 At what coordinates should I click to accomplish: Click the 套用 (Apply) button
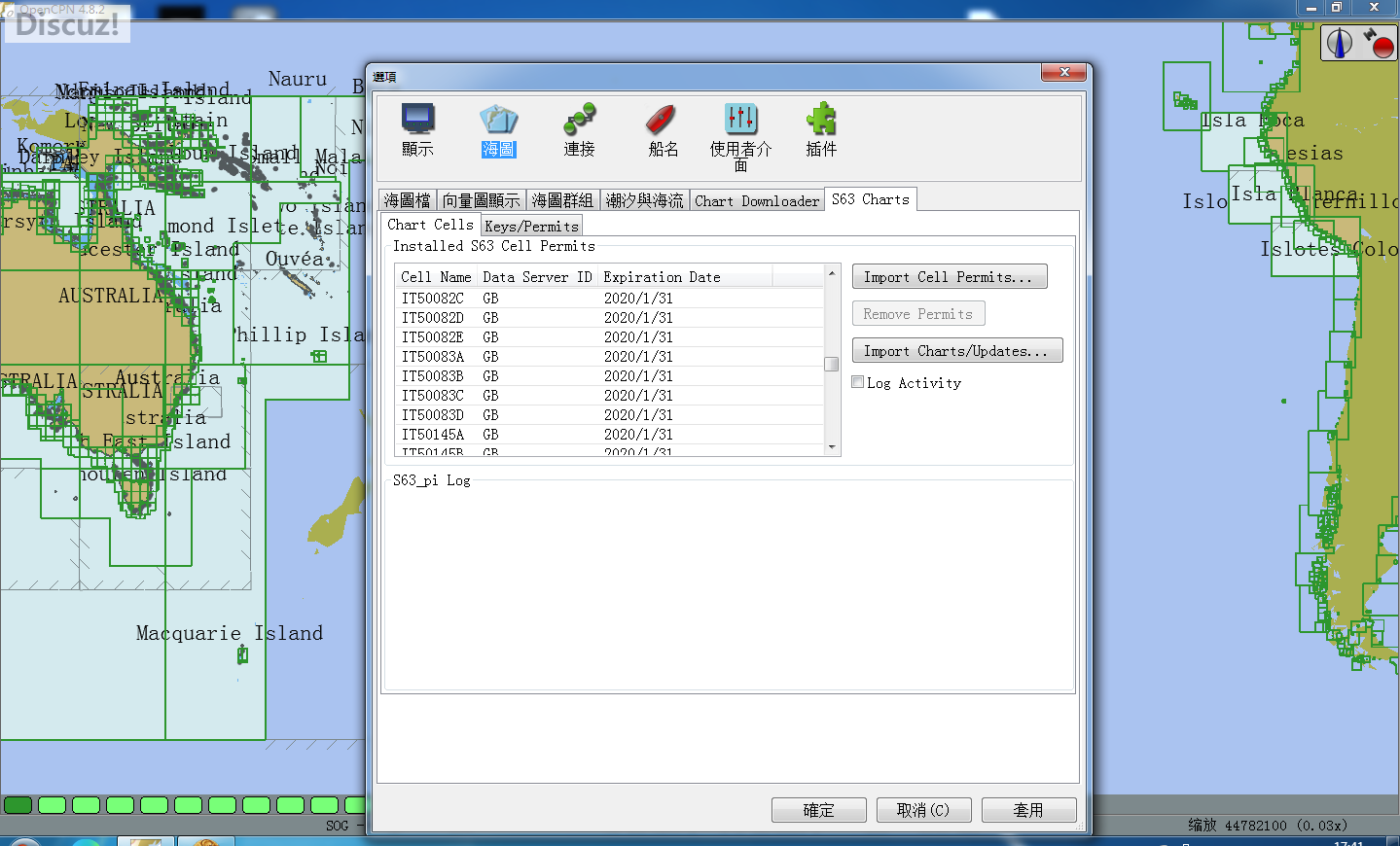(1028, 810)
